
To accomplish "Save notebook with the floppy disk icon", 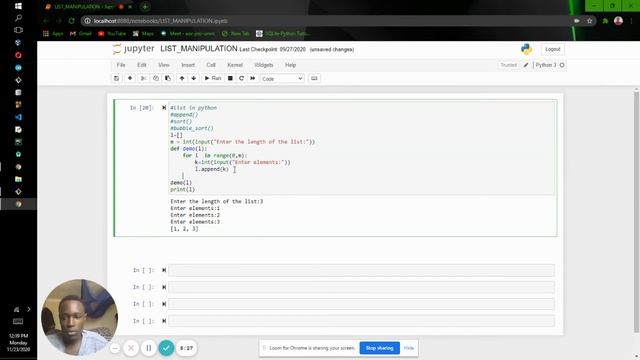I will [x=117, y=78].
